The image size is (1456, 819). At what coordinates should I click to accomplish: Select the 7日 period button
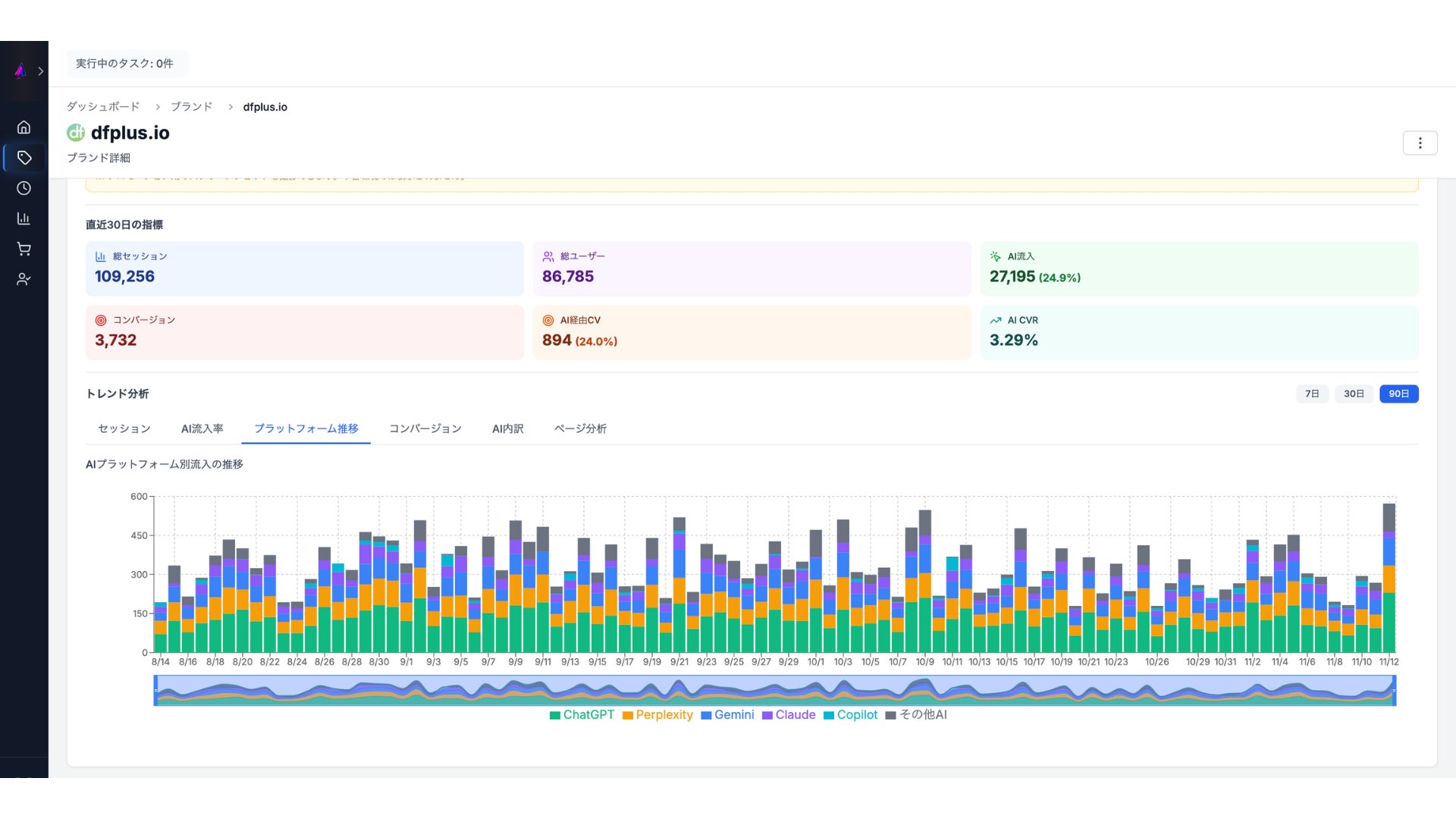tap(1312, 394)
